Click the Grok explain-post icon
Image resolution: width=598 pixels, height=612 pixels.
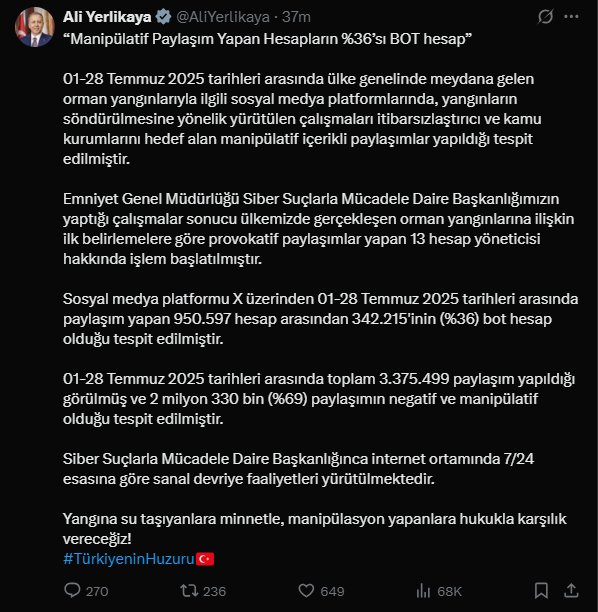[545, 17]
